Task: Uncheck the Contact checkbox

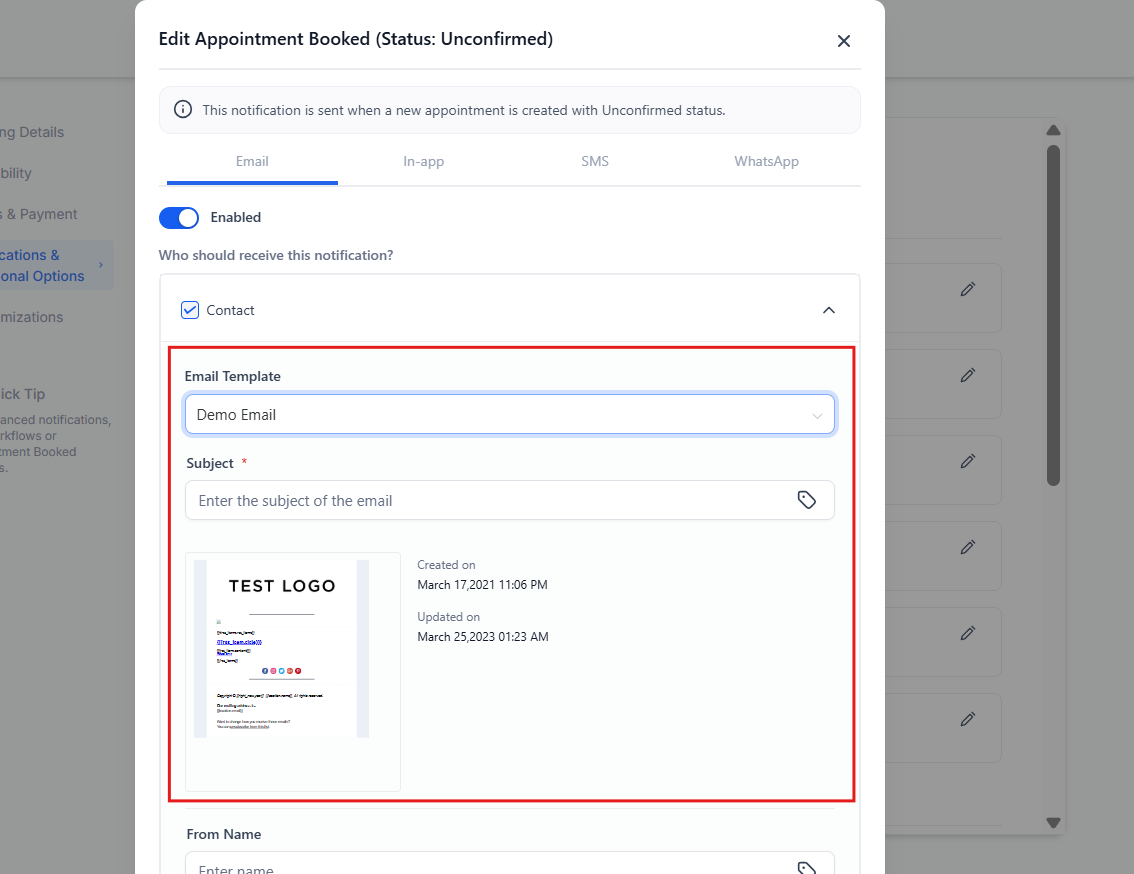Action: (190, 310)
